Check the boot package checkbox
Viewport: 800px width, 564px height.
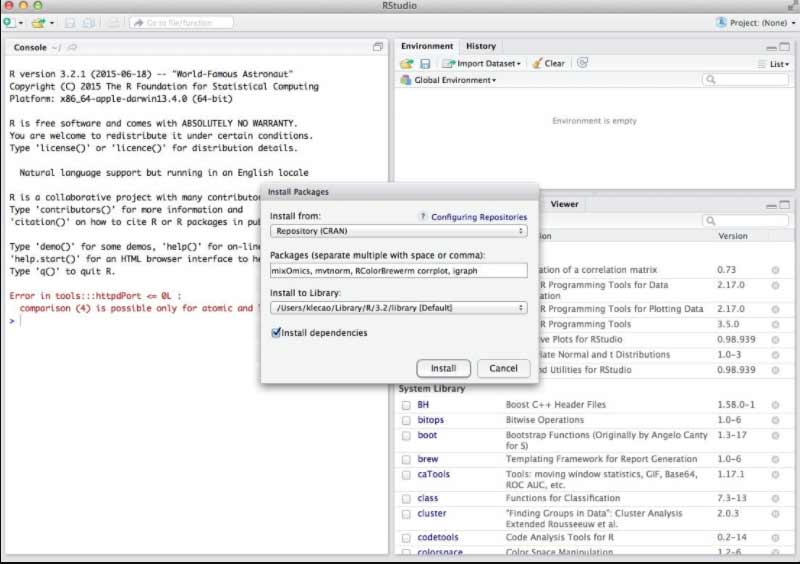406,436
